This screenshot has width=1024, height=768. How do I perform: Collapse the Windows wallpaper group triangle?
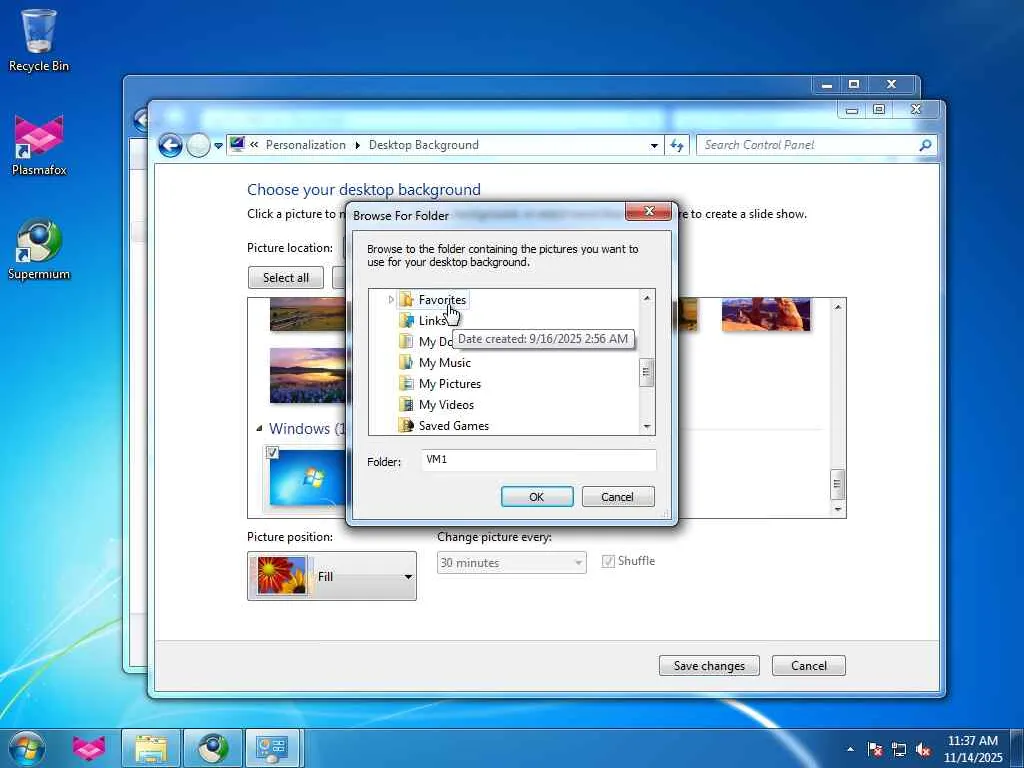pyautogui.click(x=259, y=428)
